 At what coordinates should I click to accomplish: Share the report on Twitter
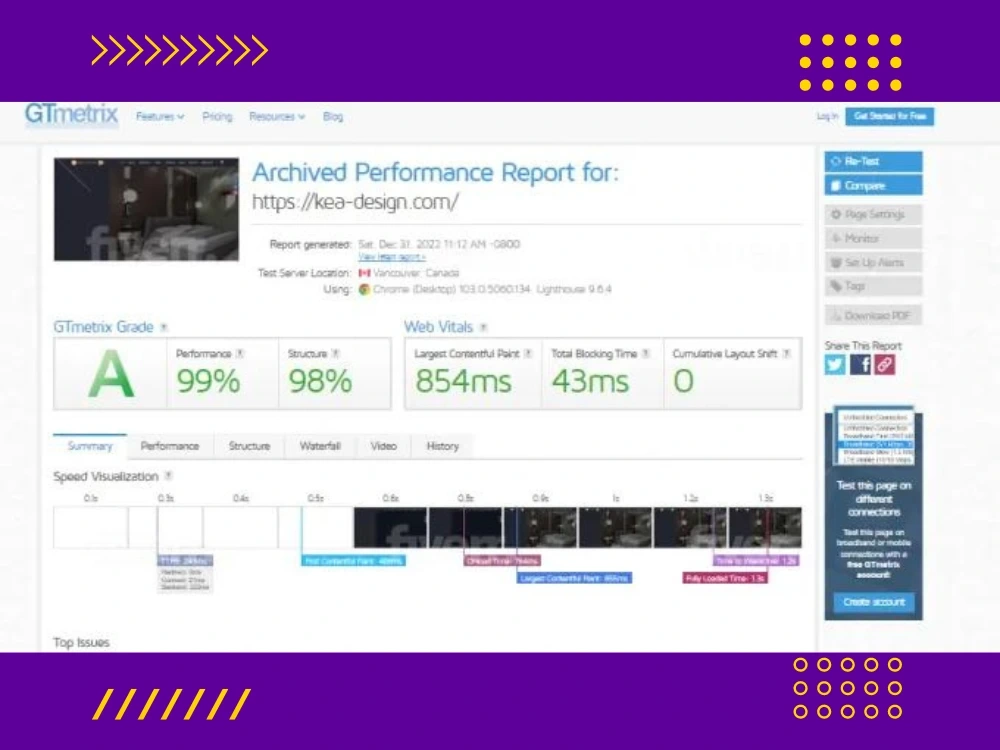835,365
